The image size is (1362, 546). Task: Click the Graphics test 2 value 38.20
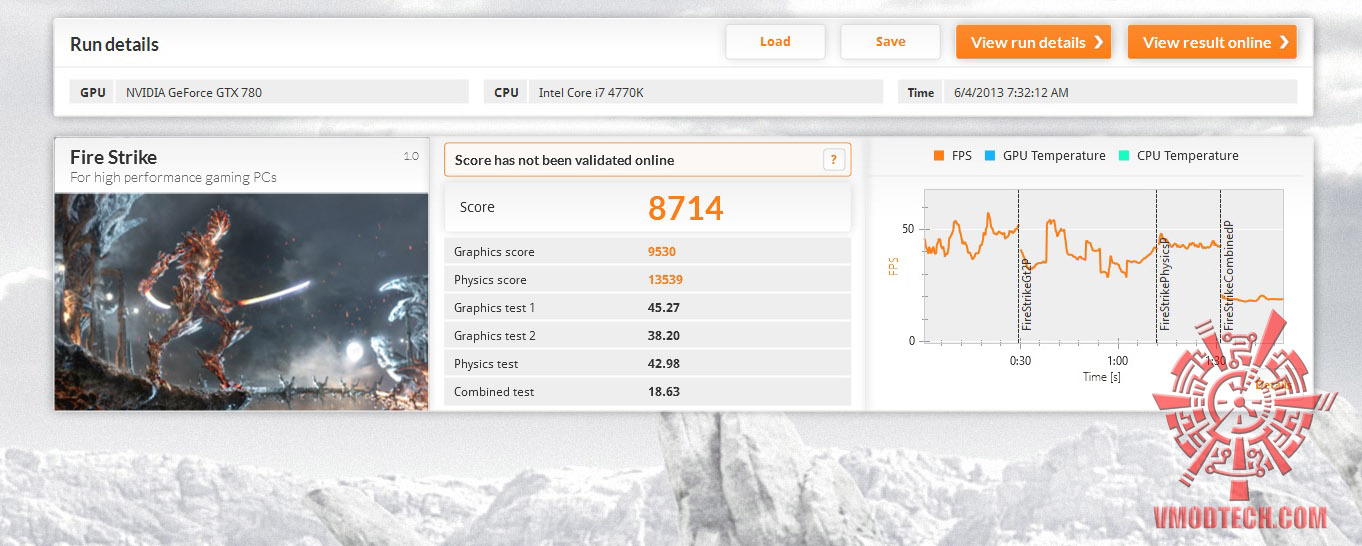[664, 336]
